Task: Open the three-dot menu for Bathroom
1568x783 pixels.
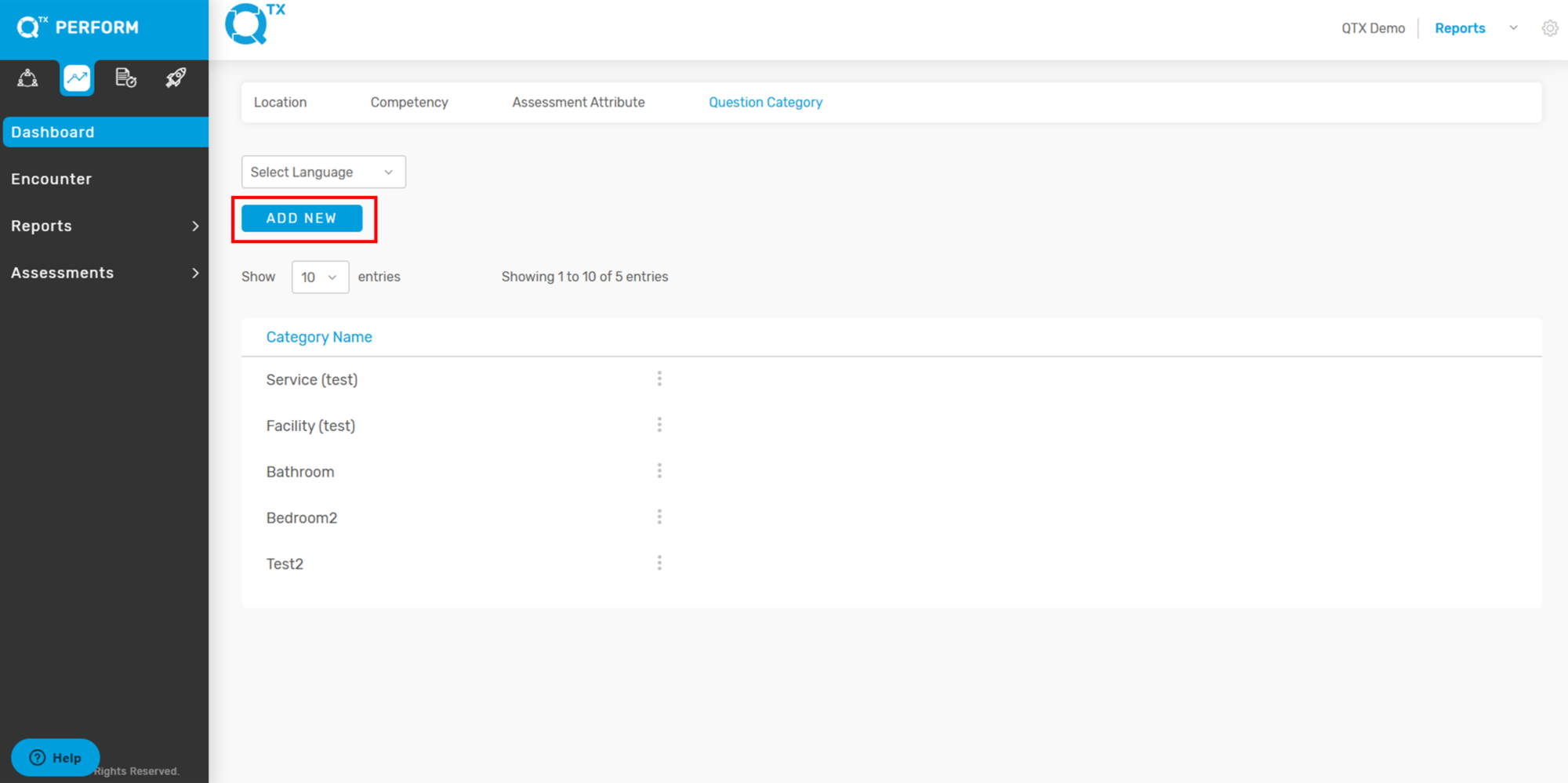Action: 659,471
